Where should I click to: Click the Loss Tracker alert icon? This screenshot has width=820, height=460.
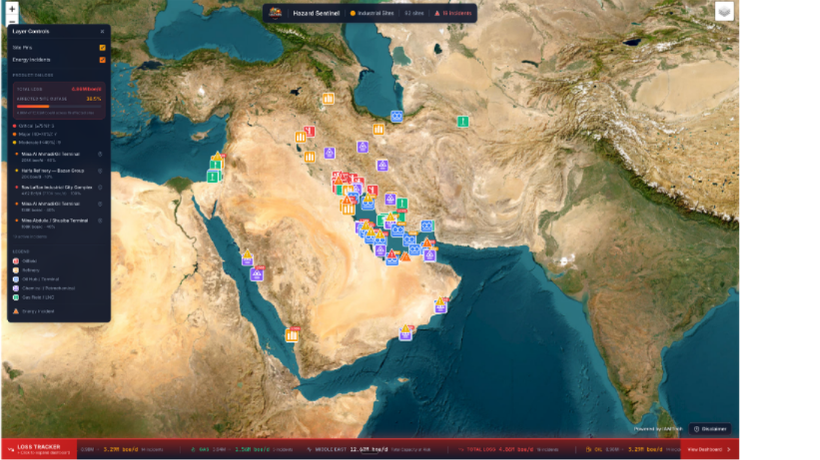click(x=9, y=449)
